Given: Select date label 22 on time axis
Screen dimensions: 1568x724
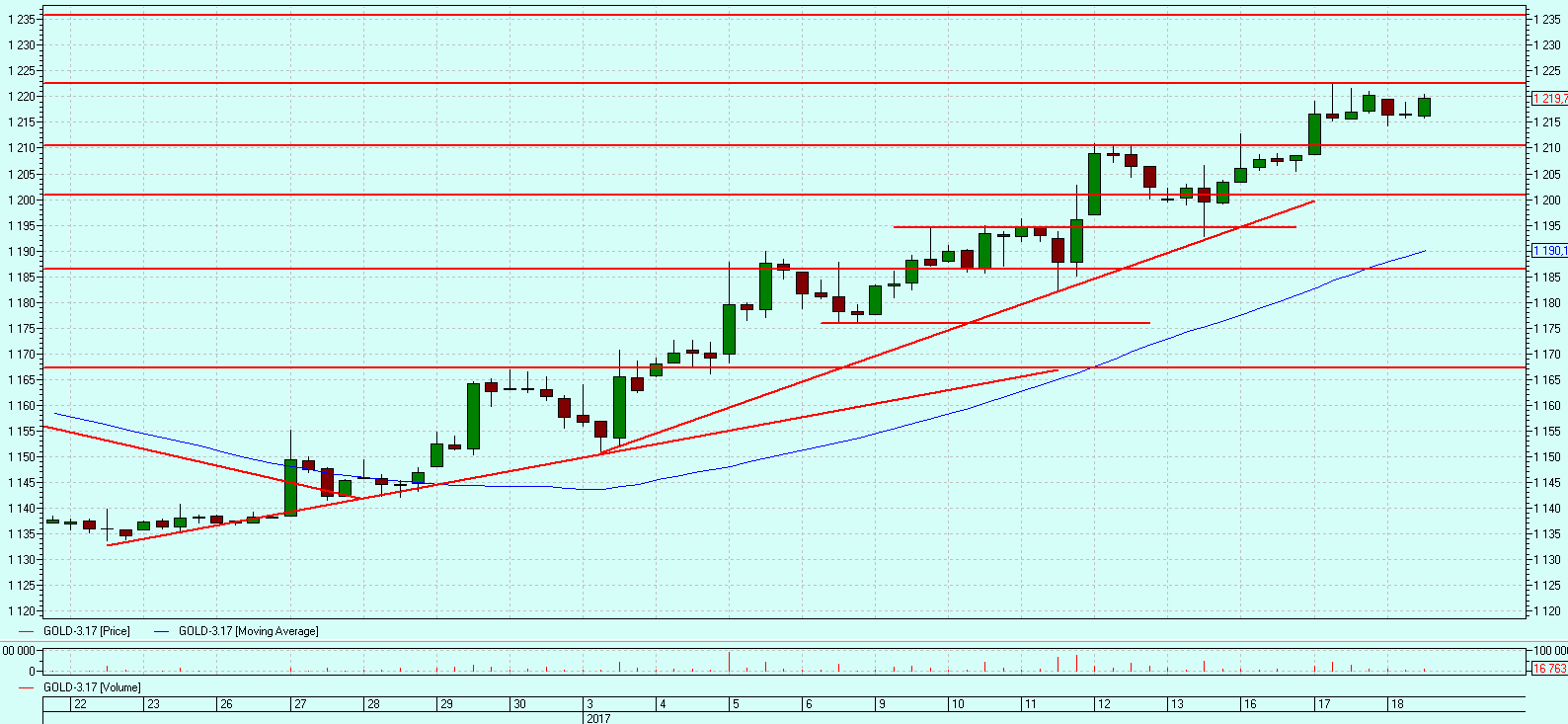Looking at the screenshot, I should click(x=80, y=704).
